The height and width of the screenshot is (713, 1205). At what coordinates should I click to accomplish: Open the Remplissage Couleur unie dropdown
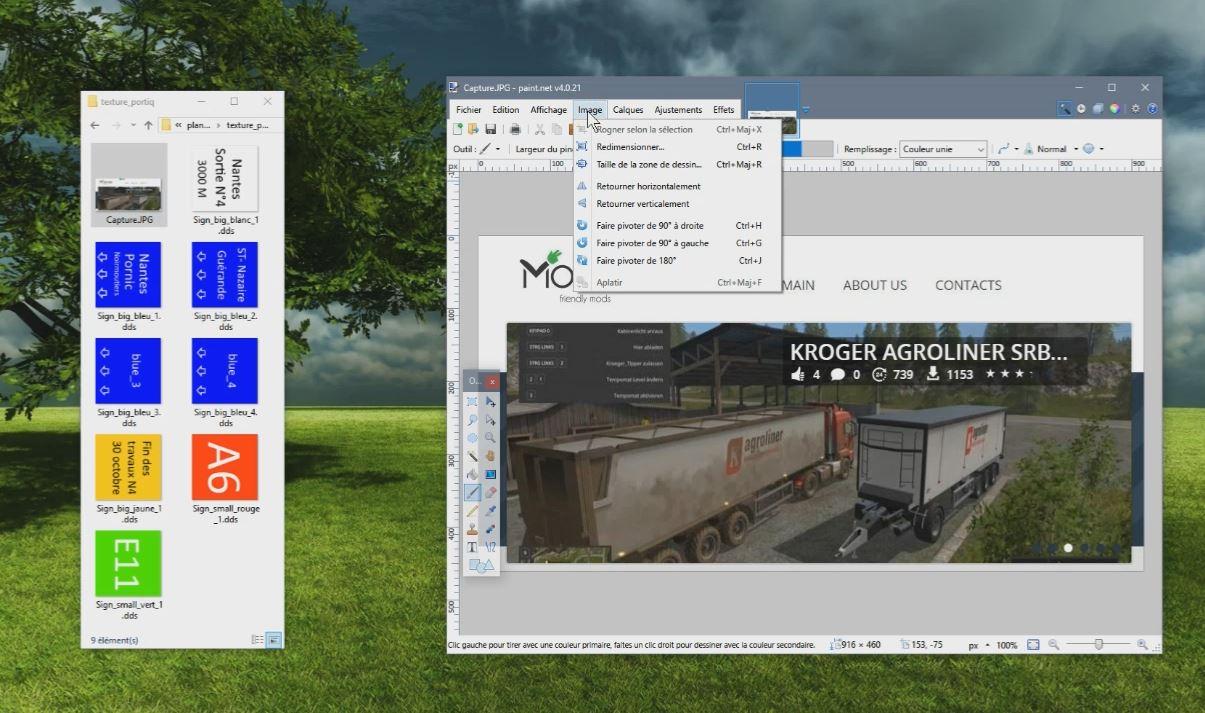click(943, 149)
